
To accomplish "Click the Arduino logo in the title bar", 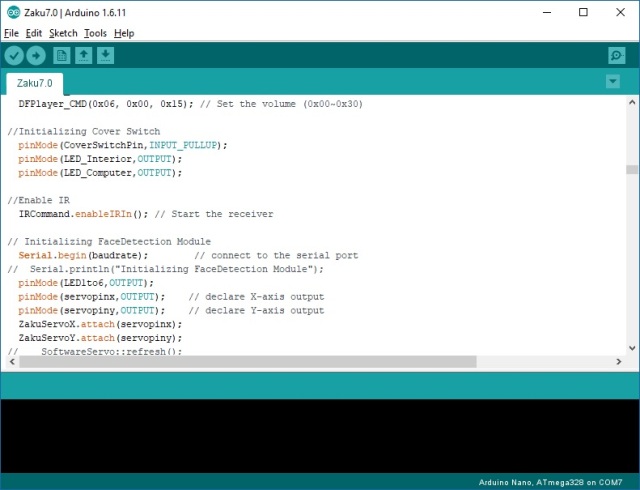I will click(11, 13).
